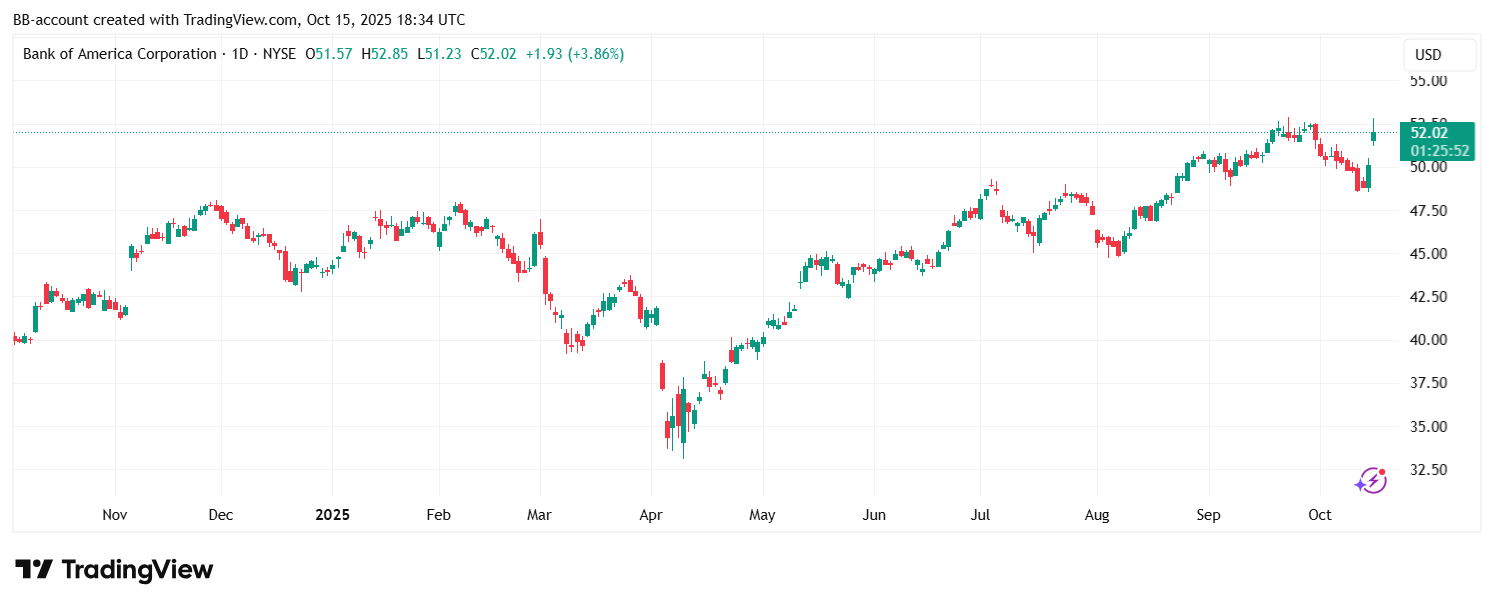Click the Apr label on time axis
Image resolution: width=1494 pixels, height=607 pixels.
[x=651, y=515]
